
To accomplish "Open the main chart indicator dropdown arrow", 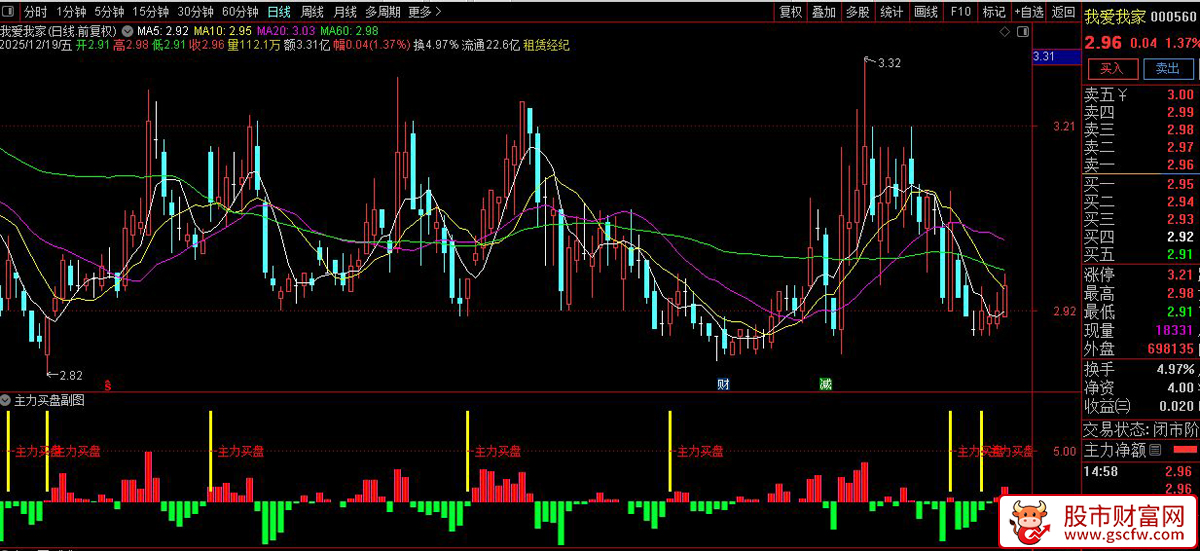I will 127,31.
